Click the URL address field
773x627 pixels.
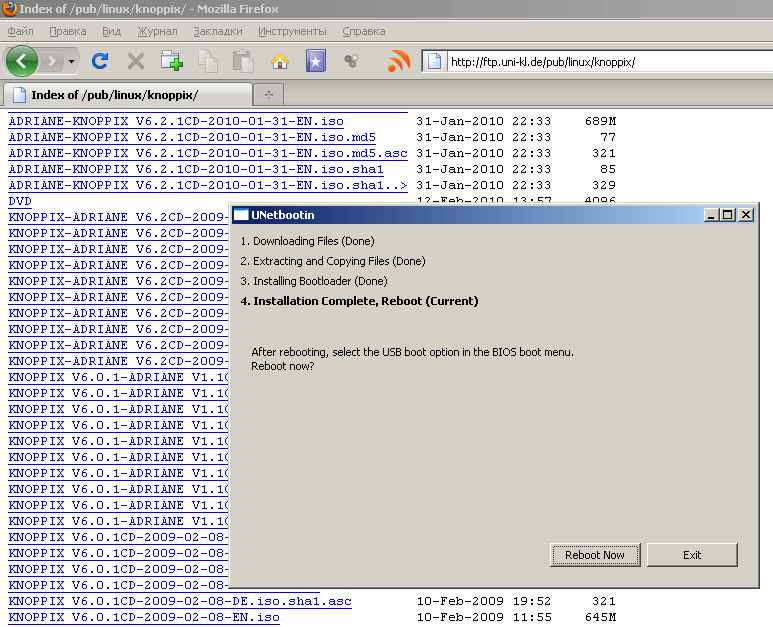[x=609, y=62]
